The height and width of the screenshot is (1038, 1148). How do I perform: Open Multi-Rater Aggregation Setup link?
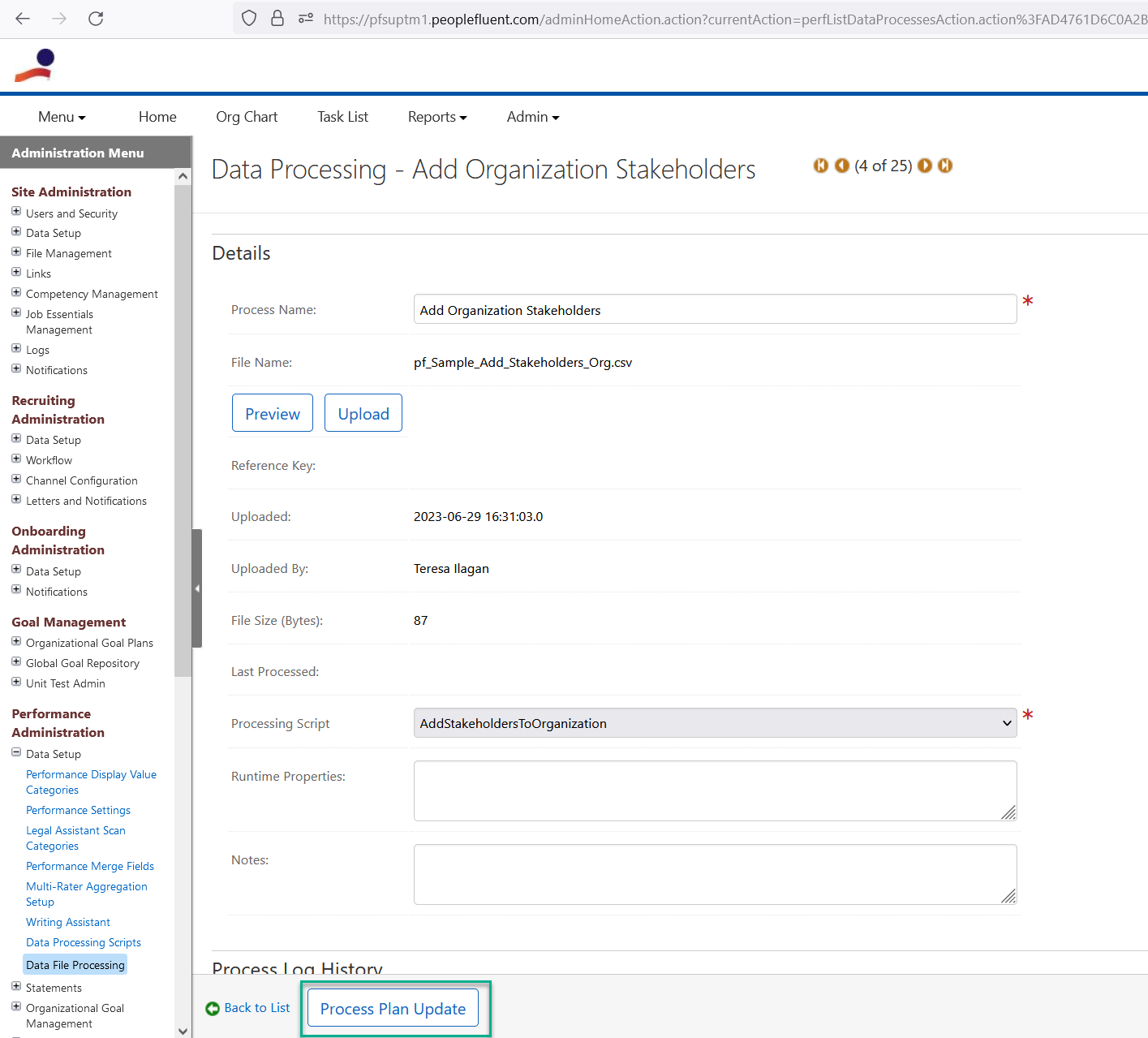87,894
